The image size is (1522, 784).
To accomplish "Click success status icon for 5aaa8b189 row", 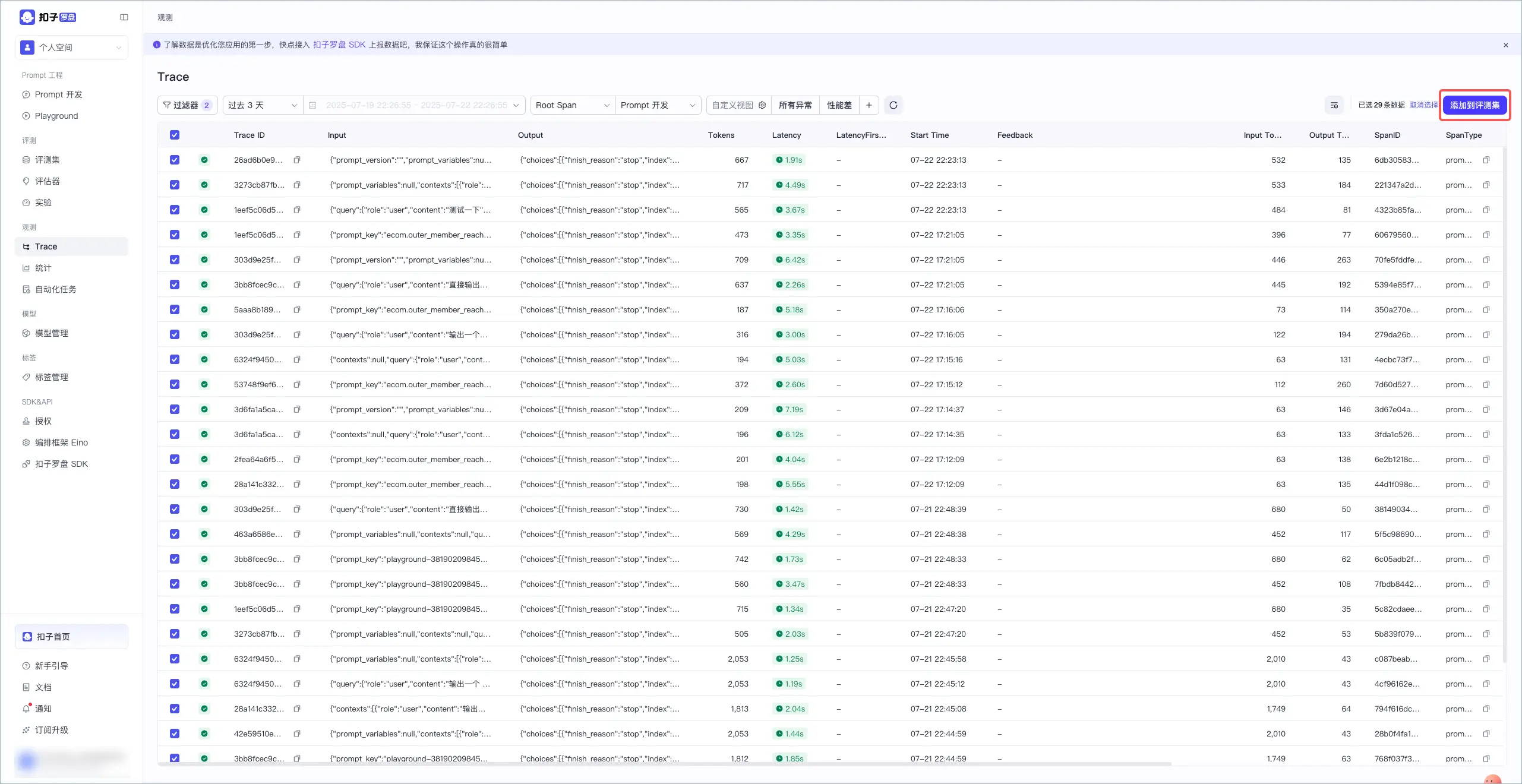I will coord(204,309).
